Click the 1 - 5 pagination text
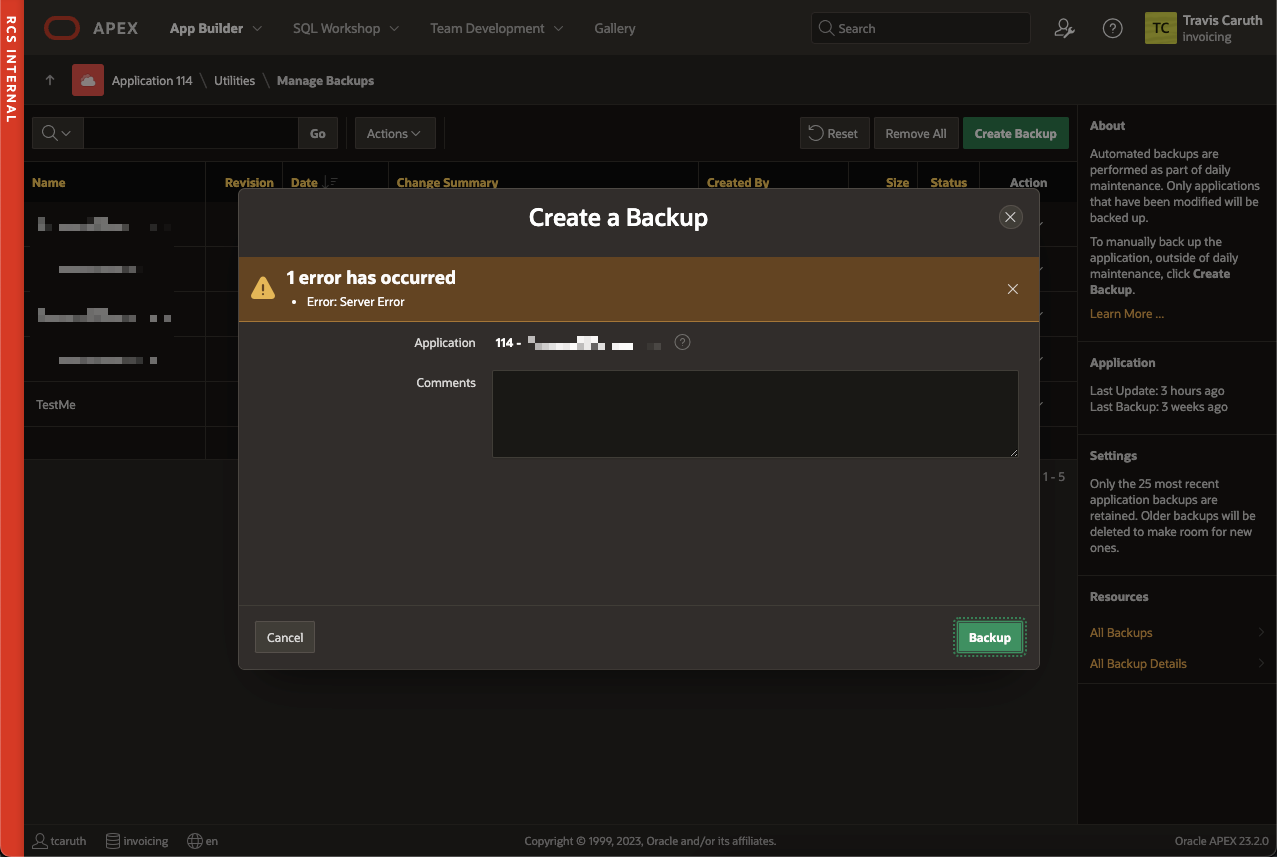The height and width of the screenshot is (857, 1277). [x=1054, y=476]
